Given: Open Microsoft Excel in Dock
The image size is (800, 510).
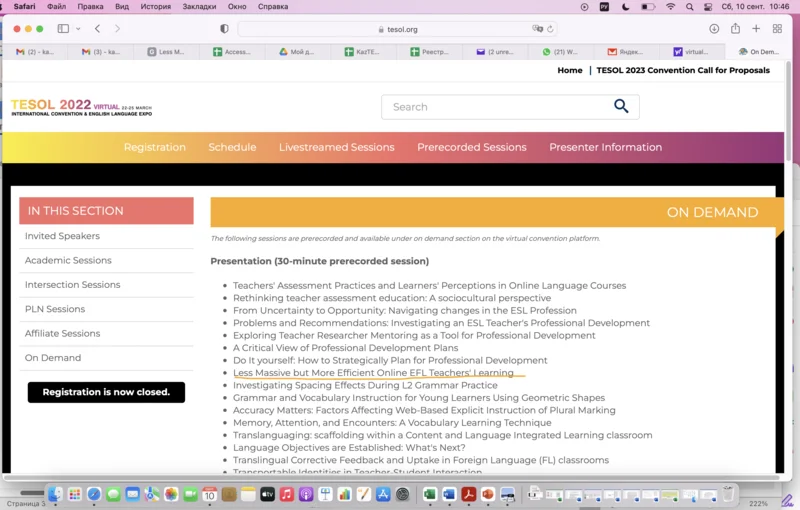Looking at the screenshot, I should click(430, 494).
